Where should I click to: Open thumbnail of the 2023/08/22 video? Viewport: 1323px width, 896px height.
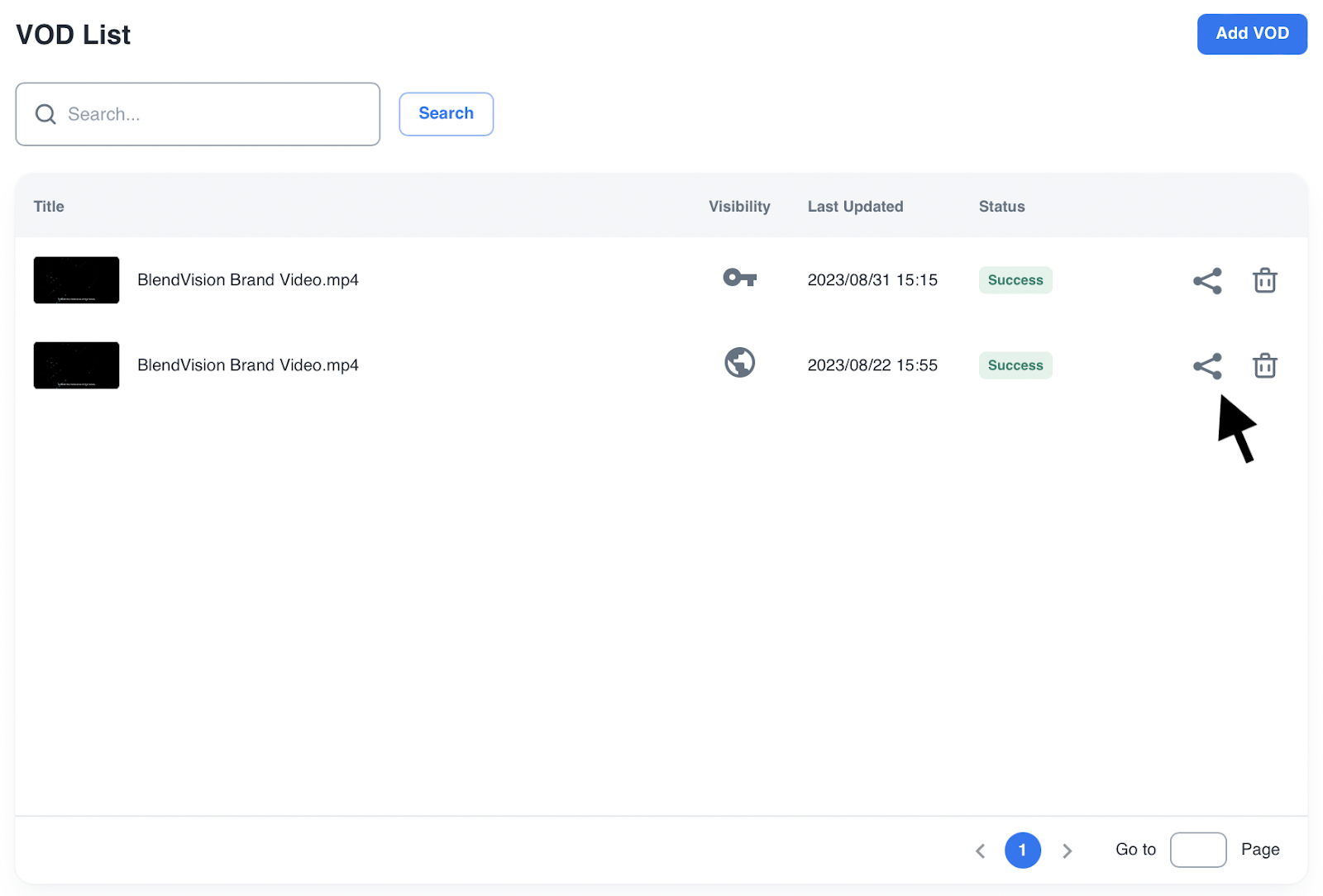[x=76, y=365]
